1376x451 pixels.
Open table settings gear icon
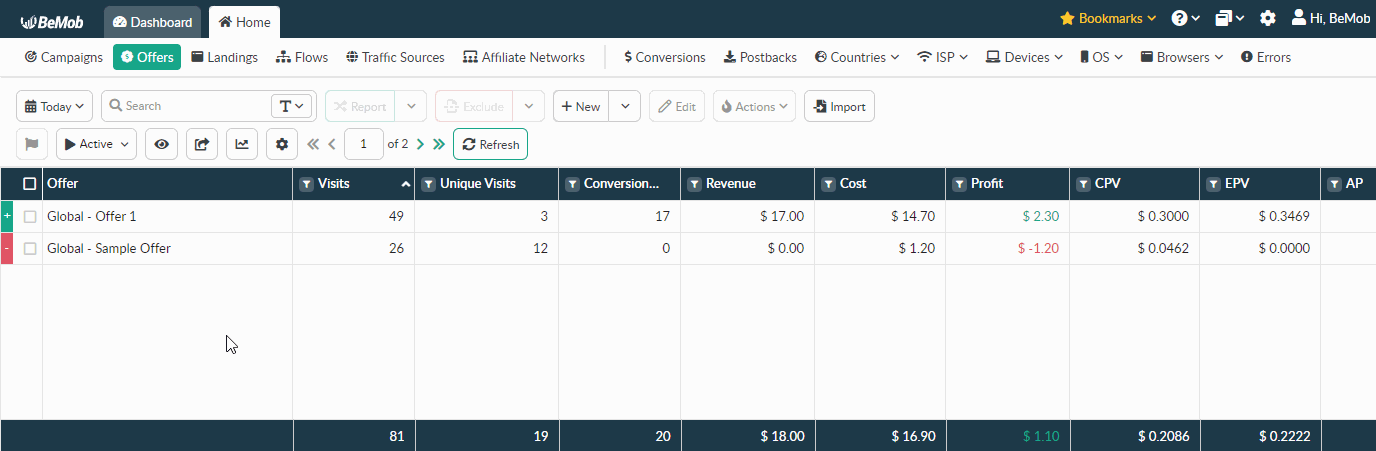282,144
